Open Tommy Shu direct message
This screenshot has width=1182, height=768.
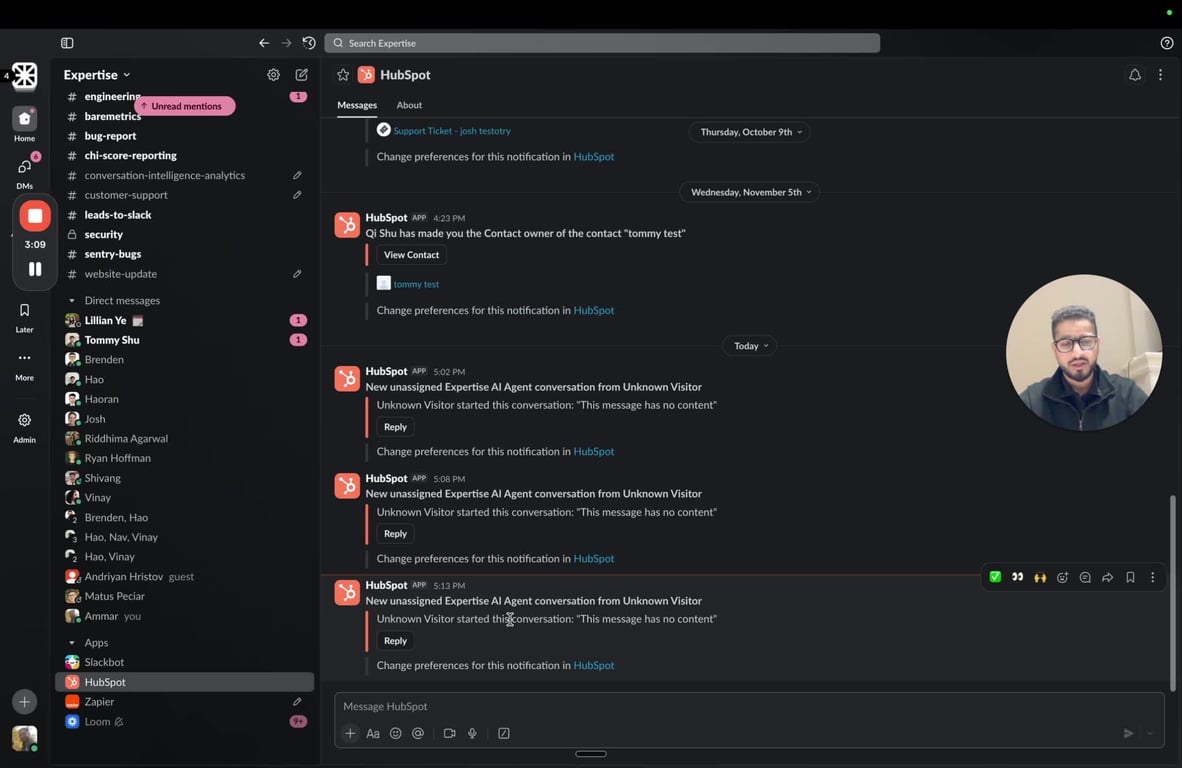[x=185, y=340]
